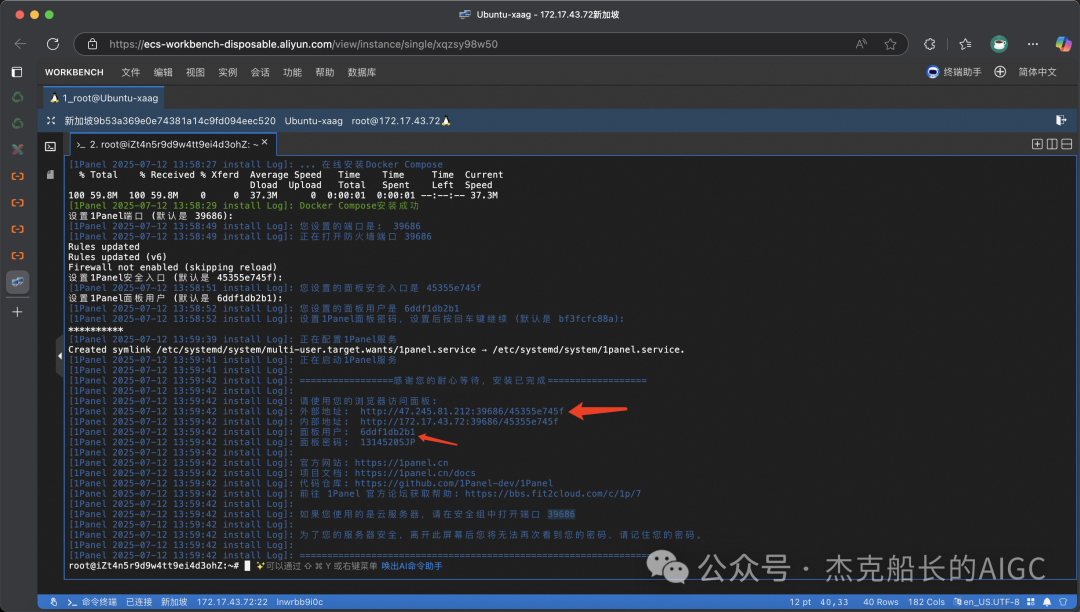1080x612 pixels.
Task: Add a new sidebar item with plus
Action: point(17,312)
